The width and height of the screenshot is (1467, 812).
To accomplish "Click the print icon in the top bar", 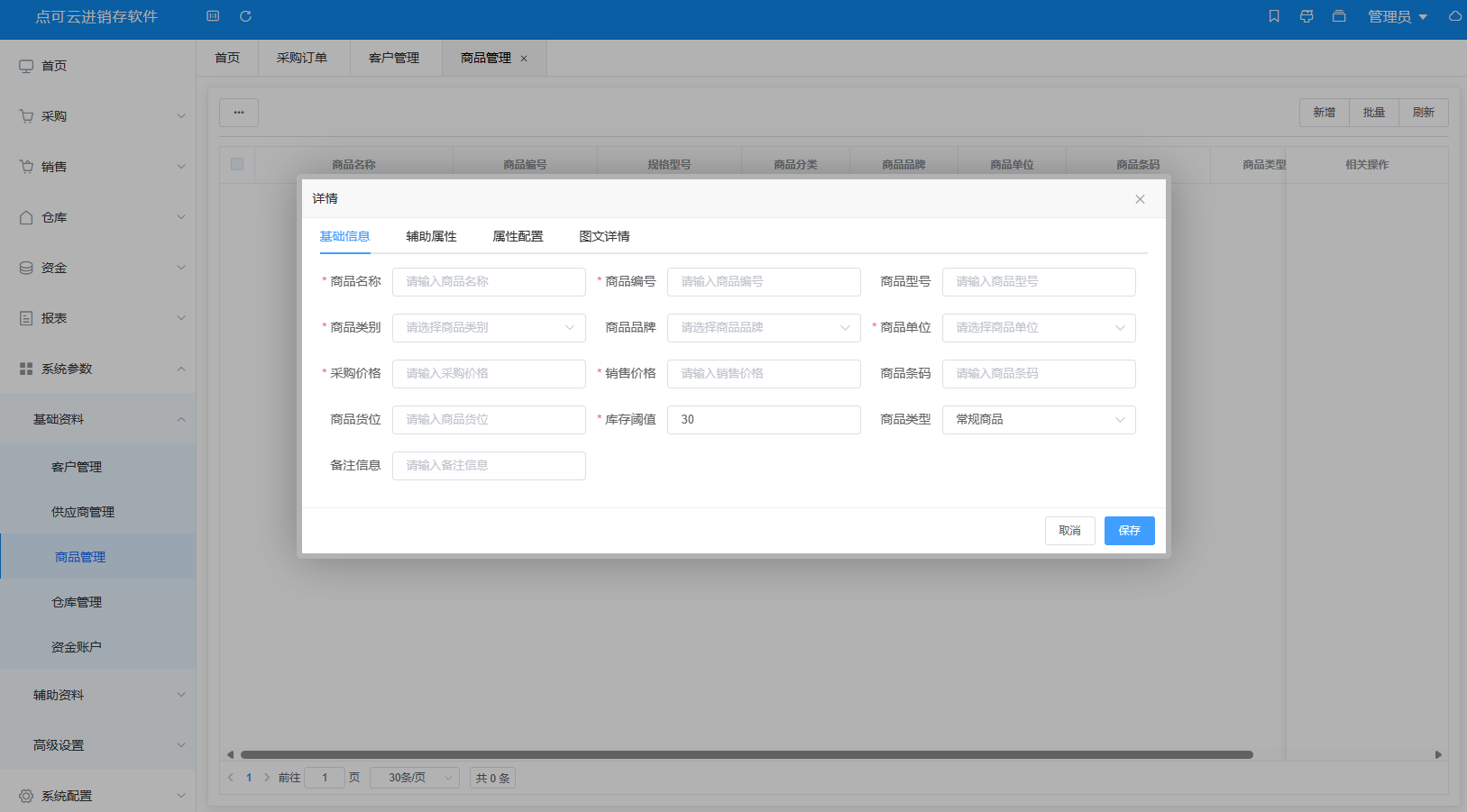I will pos(1306,16).
